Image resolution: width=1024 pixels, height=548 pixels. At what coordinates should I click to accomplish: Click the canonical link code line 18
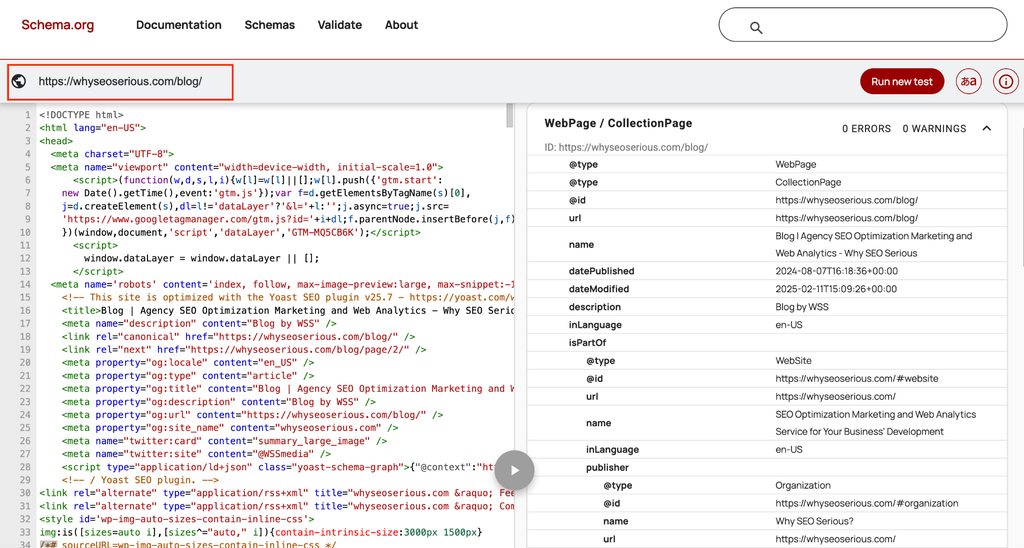pos(238,337)
